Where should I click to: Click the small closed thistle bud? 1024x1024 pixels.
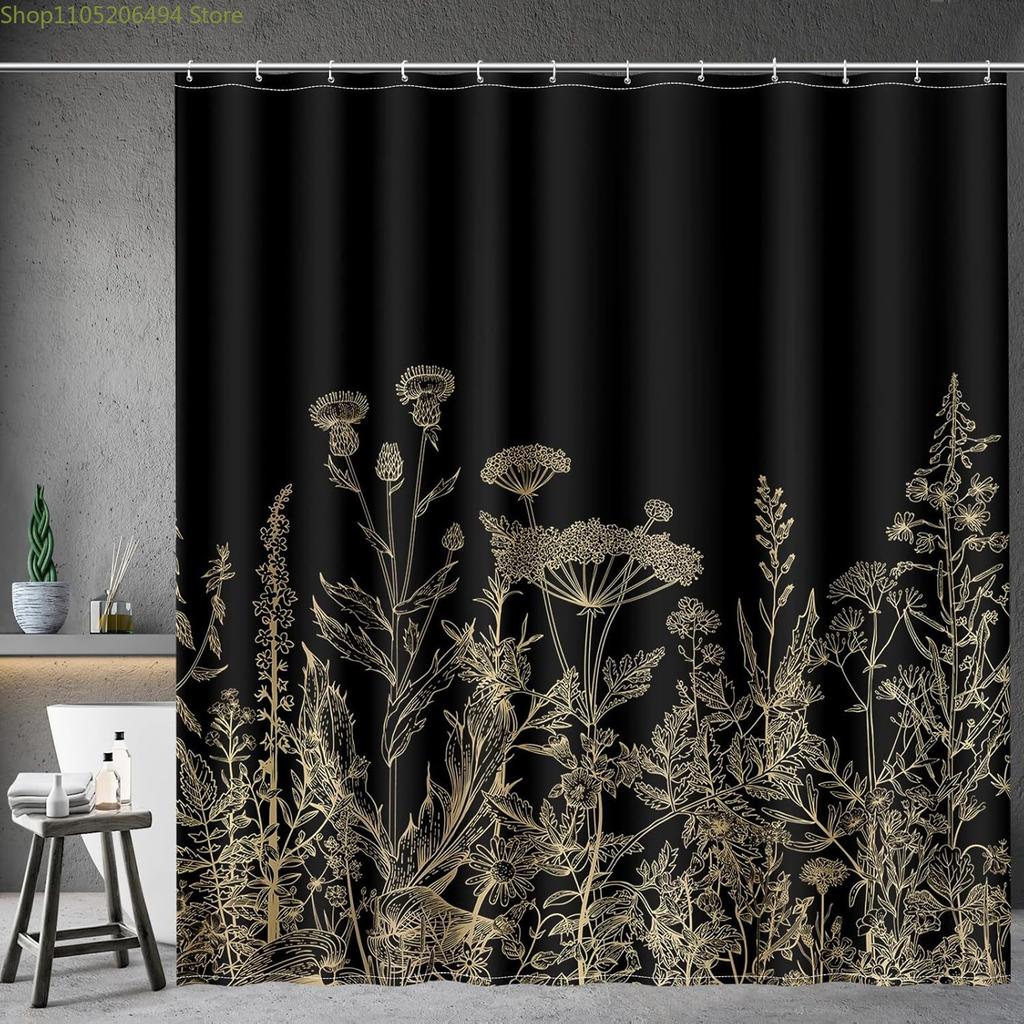[389, 462]
